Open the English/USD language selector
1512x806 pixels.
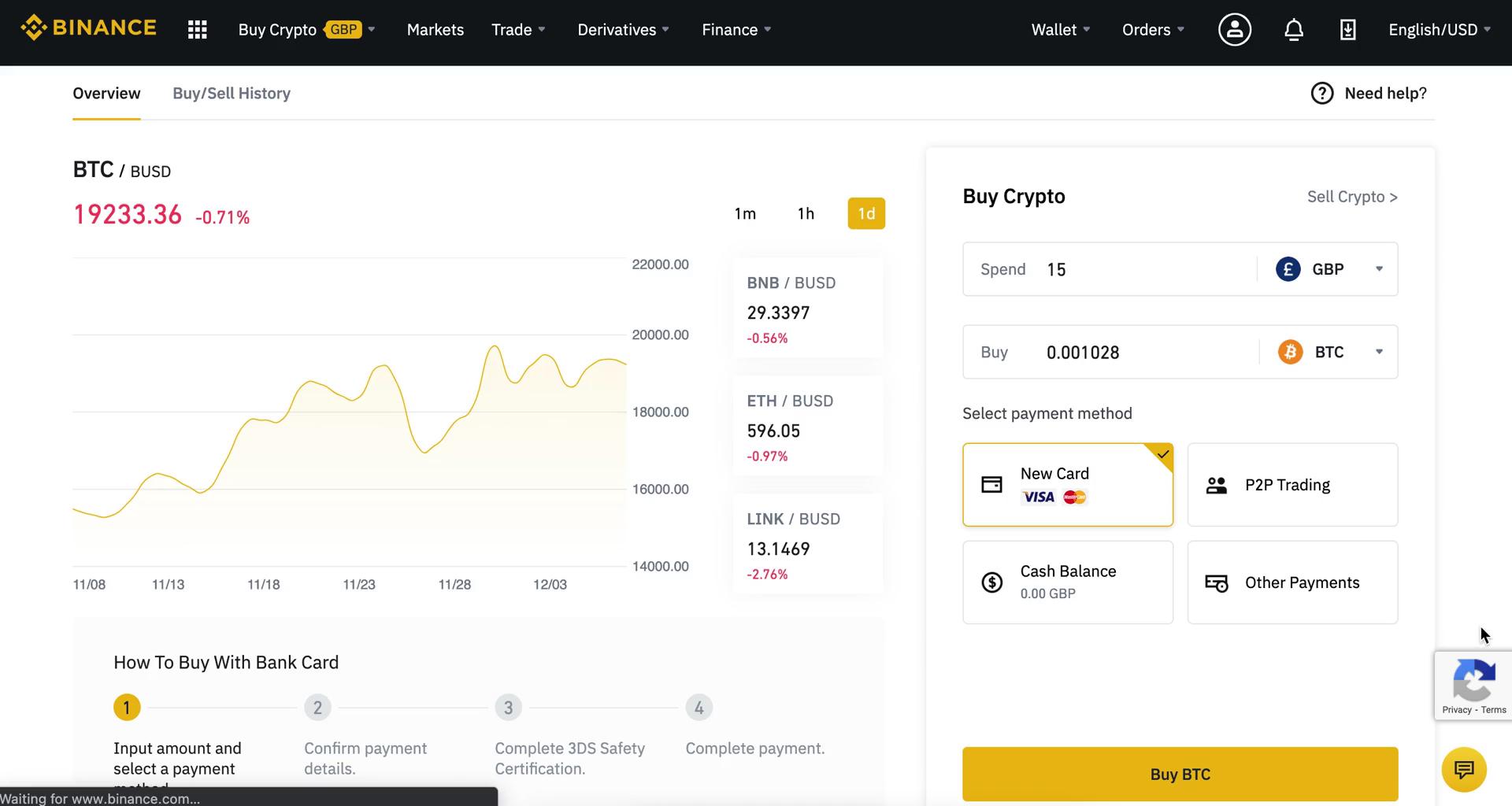click(1440, 30)
